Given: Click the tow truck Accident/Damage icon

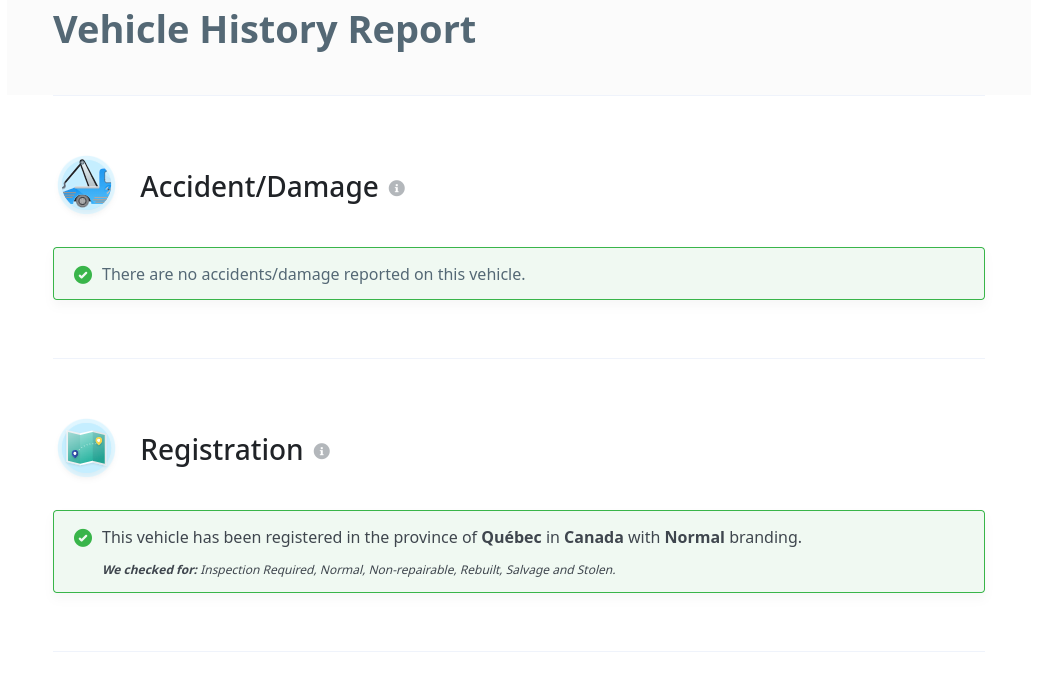Looking at the screenshot, I should [86, 185].
